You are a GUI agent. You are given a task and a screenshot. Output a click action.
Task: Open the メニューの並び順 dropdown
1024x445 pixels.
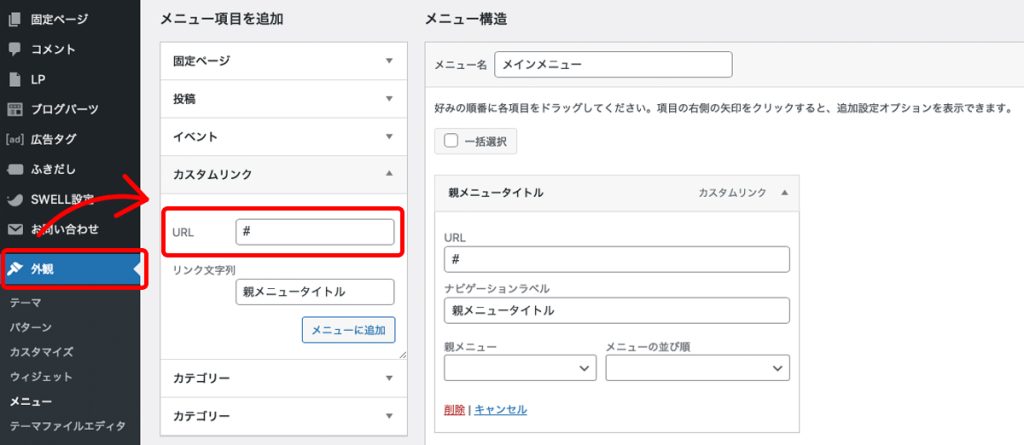pos(697,369)
